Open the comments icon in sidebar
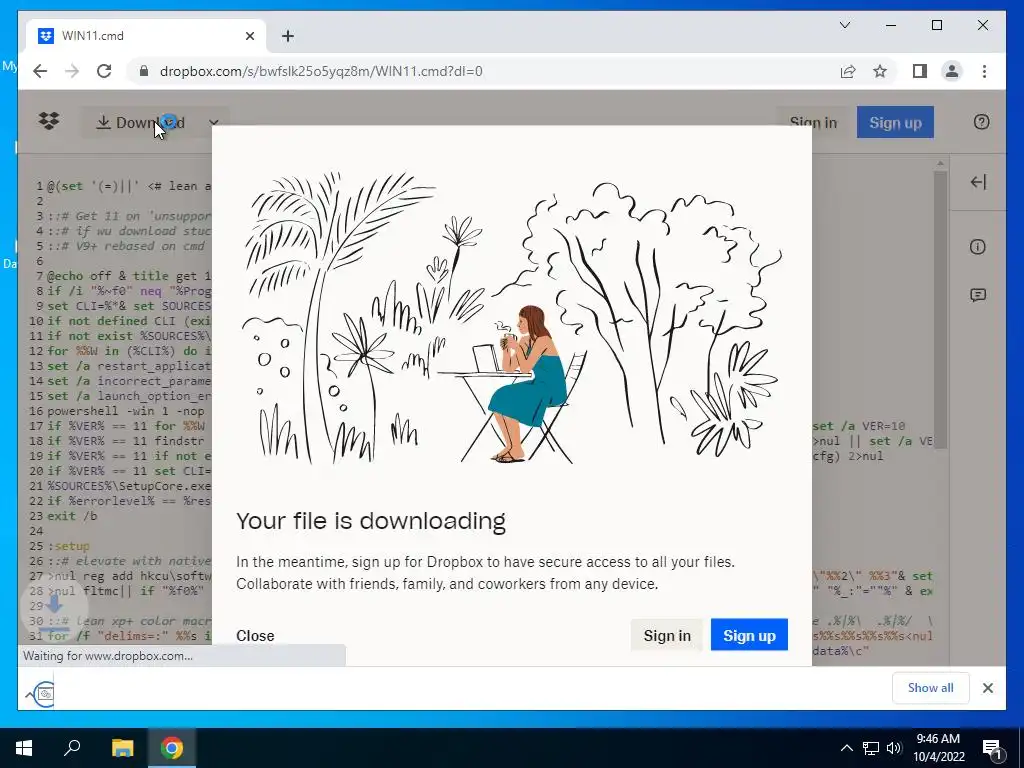The width and height of the screenshot is (1024, 768). [978, 295]
